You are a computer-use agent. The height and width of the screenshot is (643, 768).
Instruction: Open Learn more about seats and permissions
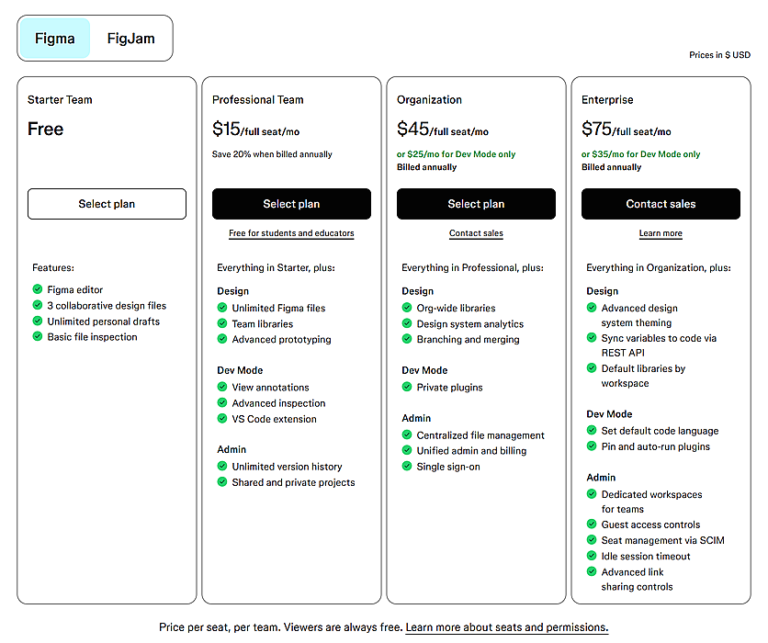(x=506, y=628)
